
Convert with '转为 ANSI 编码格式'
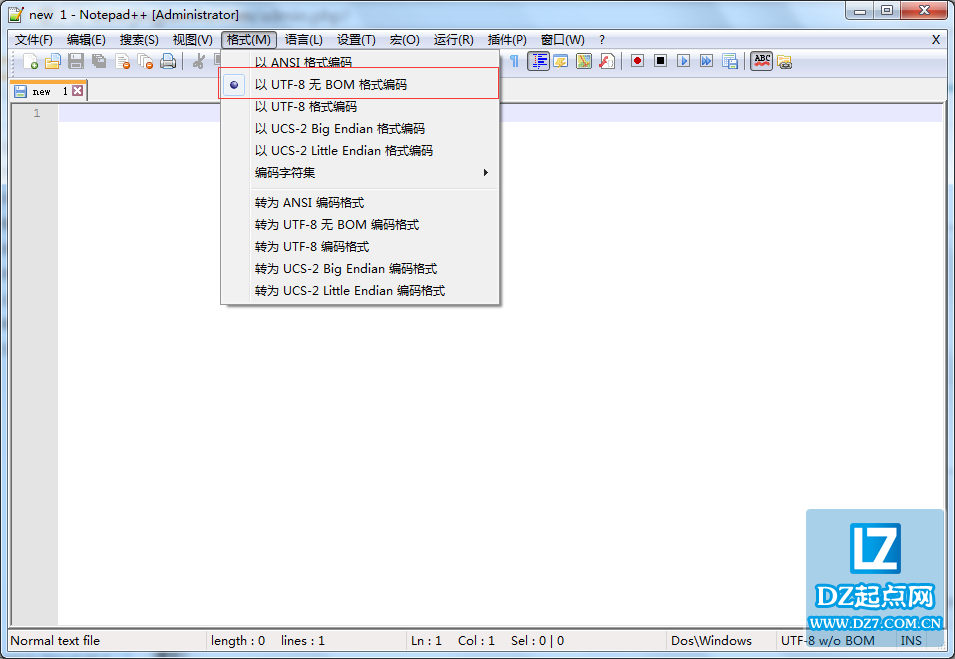[360, 202]
